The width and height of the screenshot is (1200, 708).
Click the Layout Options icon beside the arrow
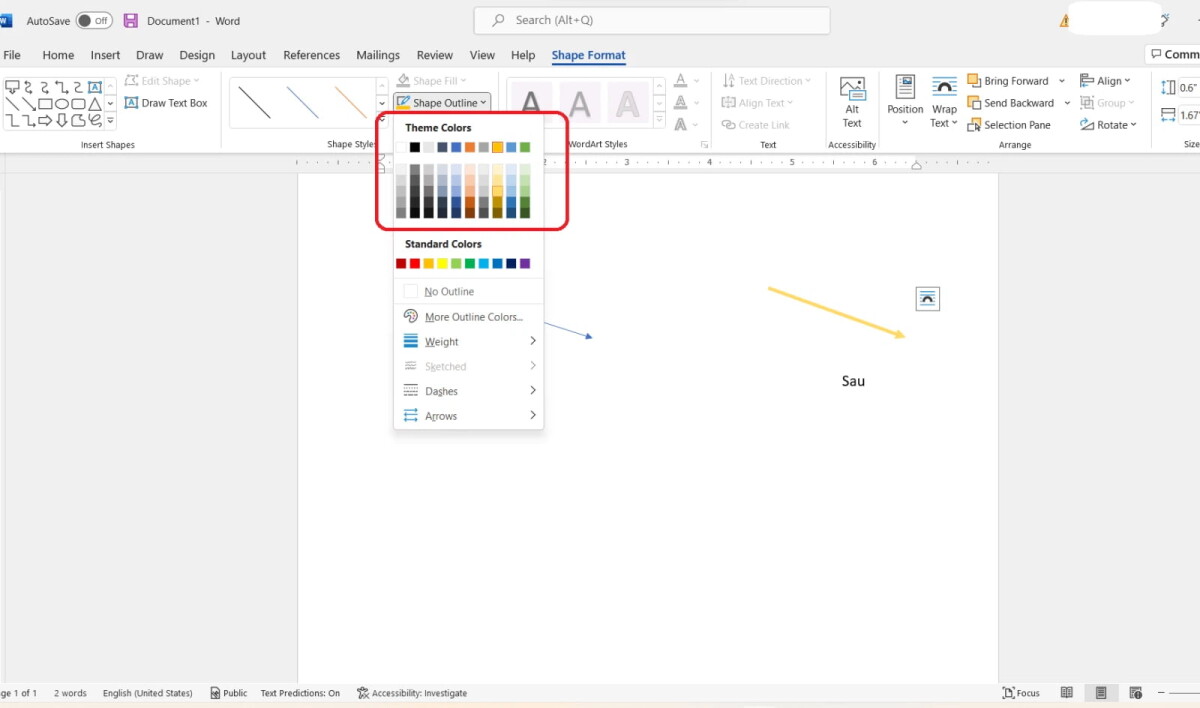pos(927,298)
